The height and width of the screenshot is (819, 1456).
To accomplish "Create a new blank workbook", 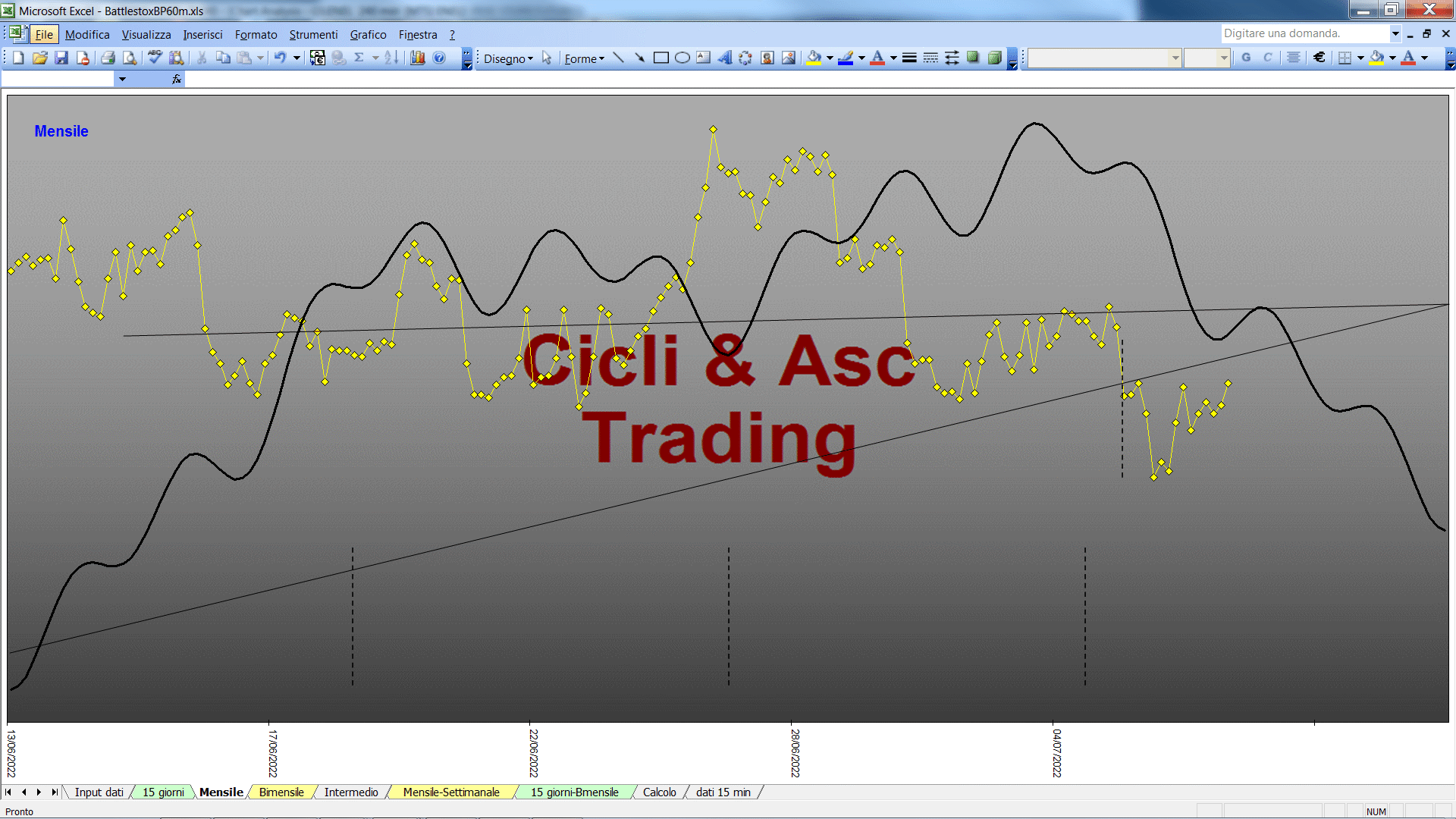I will (x=18, y=58).
